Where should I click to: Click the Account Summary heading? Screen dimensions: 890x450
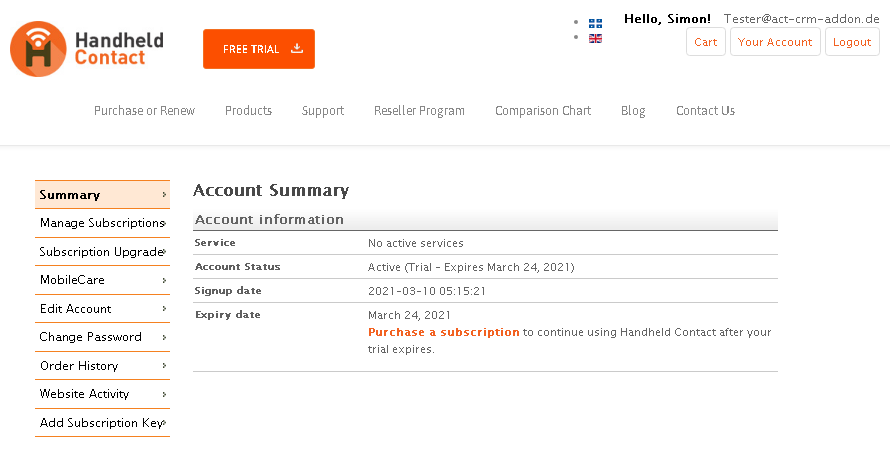(271, 190)
